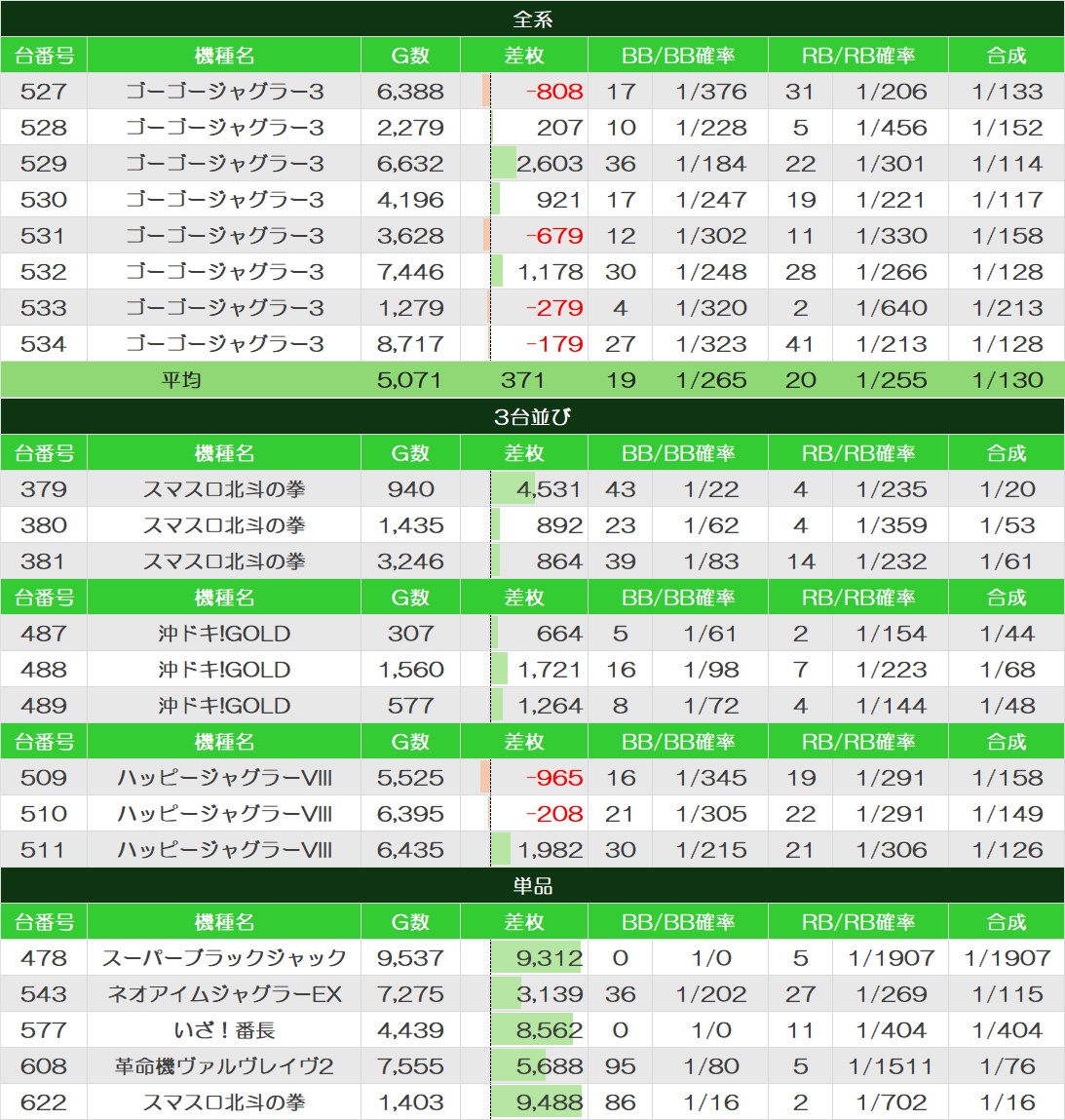Click G数 value 3,246

[x=410, y=561]
